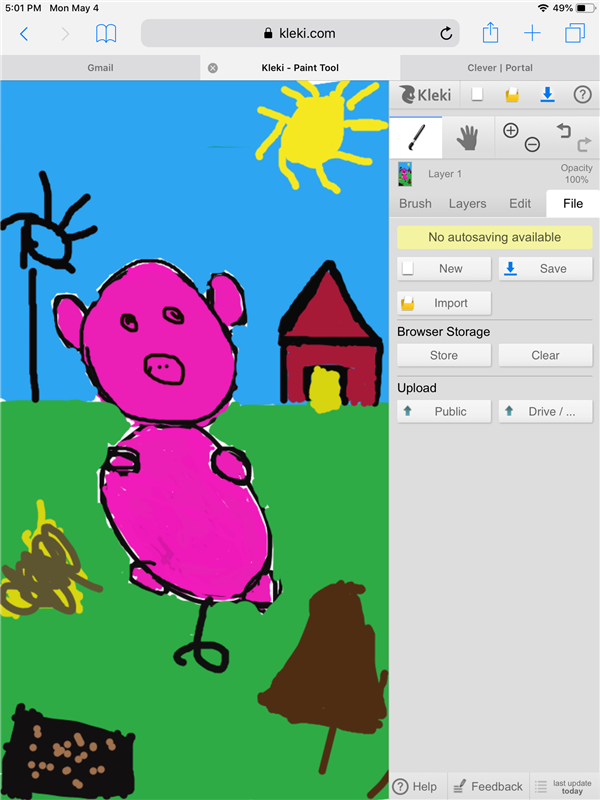This screenshot has height=800, width=600.
Task: Add a new Safari tab
Action: pos(532,34)
